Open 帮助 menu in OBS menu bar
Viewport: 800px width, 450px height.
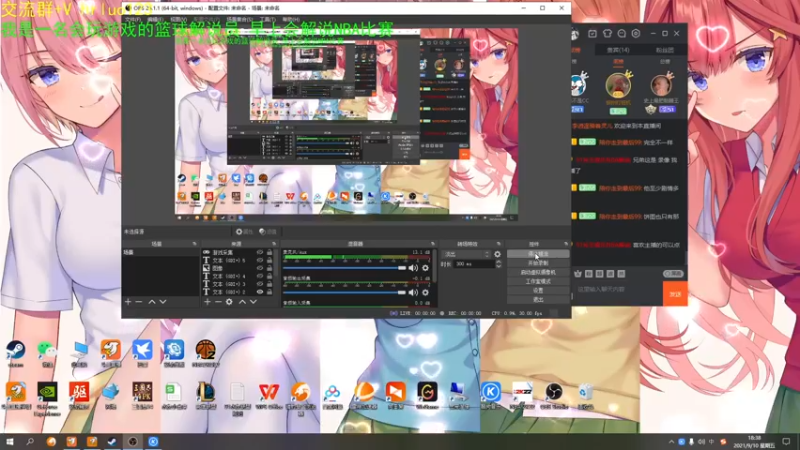coord(291,19)
